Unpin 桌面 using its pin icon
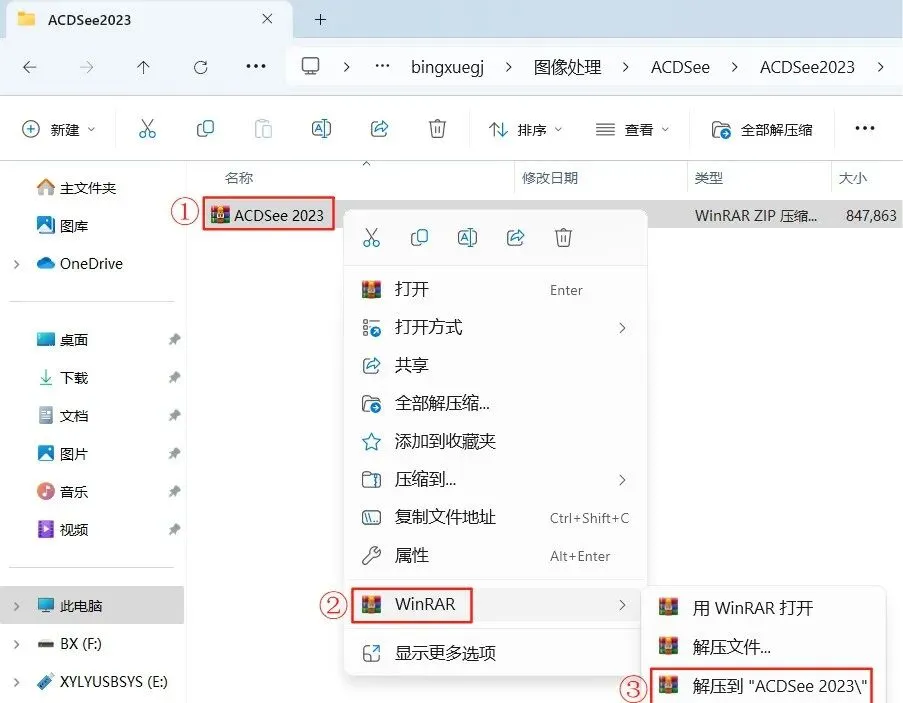This screenshot has height=703, width=903. click(x=174, y=340)
